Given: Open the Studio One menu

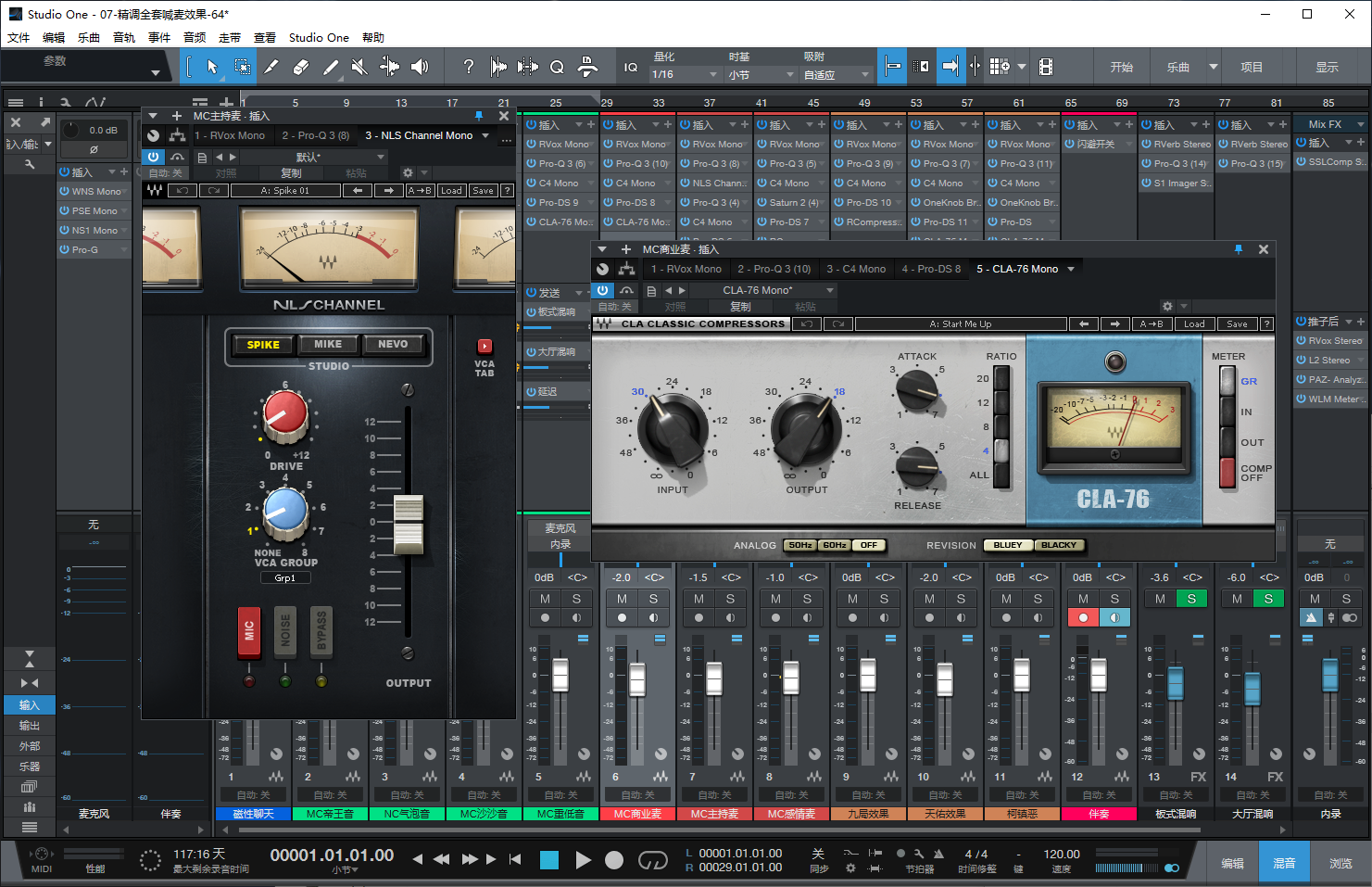Looking at the screenshot, I should [319, 37].
